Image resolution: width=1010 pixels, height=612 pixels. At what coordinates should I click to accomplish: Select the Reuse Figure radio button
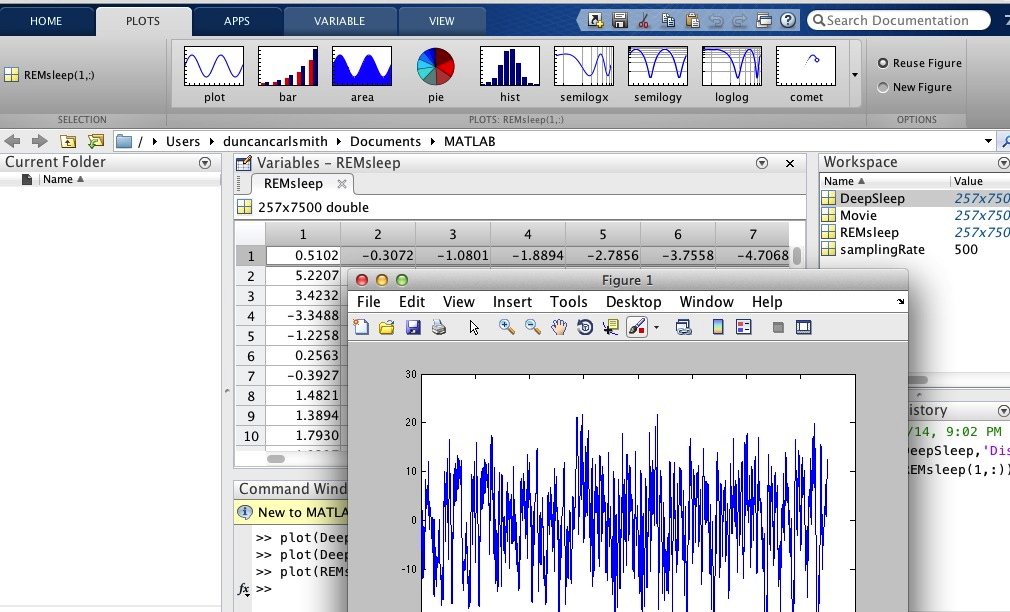(883, 63)
